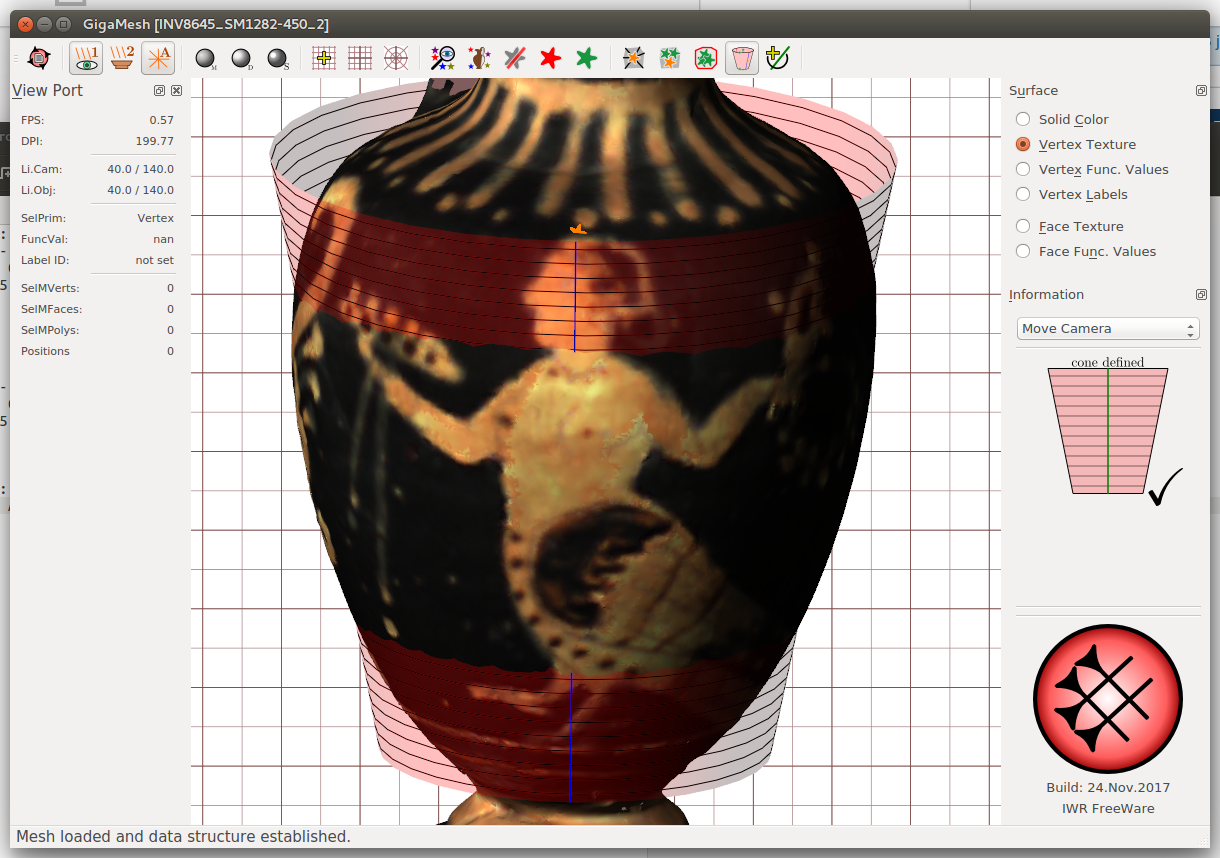Float the Surface dock panel
Viewport: 1220px width, 858px height.
[1201, 90]
